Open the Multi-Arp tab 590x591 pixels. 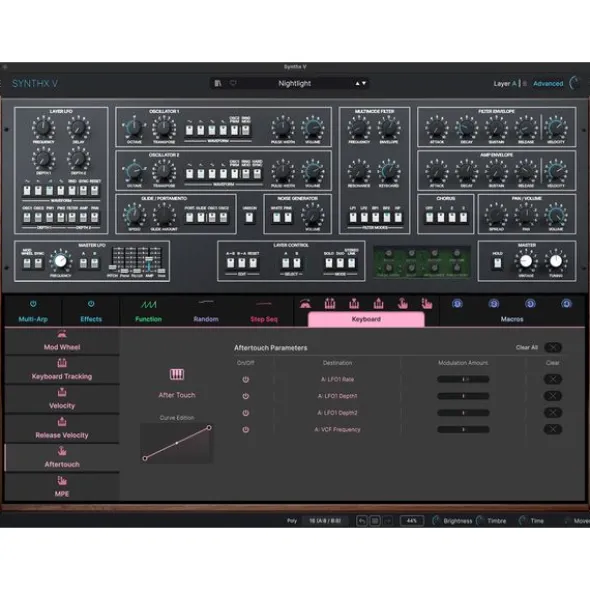click(x=33, y=319)
